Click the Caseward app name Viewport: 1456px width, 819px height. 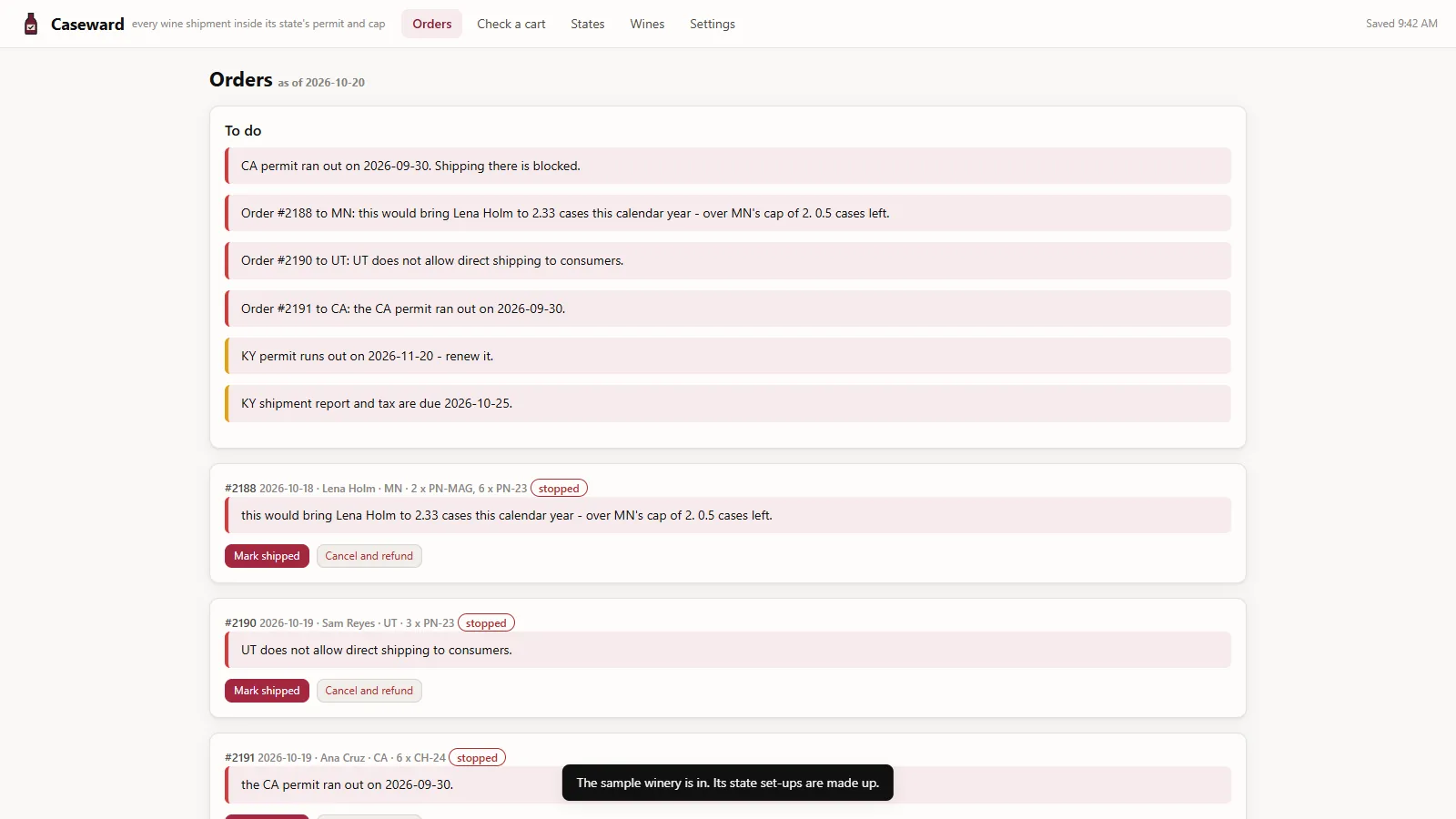87,25
